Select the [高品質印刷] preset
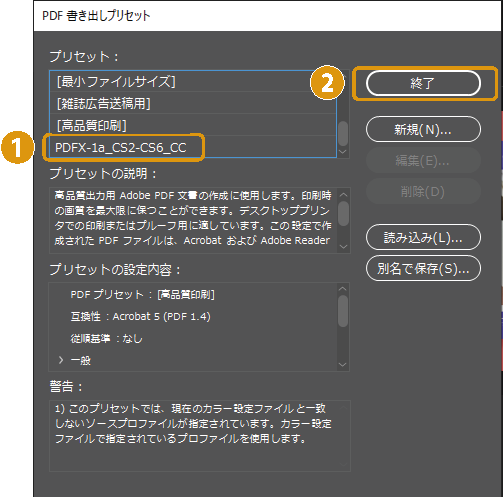Viewport: 503px width, 497px height. [x=193, y=125]
